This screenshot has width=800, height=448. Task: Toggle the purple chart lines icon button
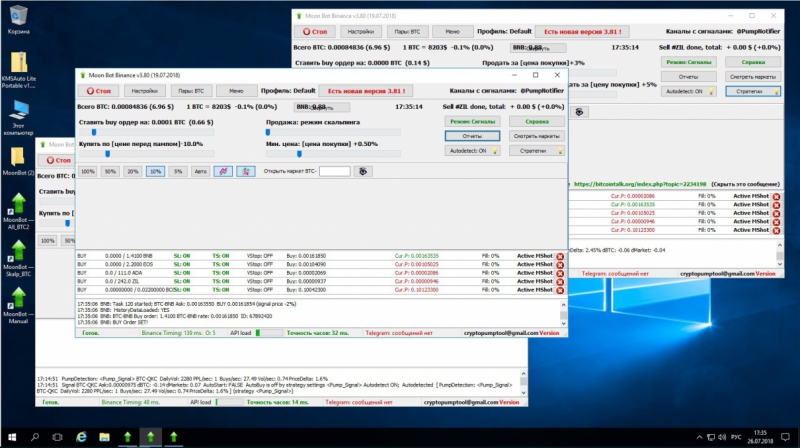pos(223,171)
